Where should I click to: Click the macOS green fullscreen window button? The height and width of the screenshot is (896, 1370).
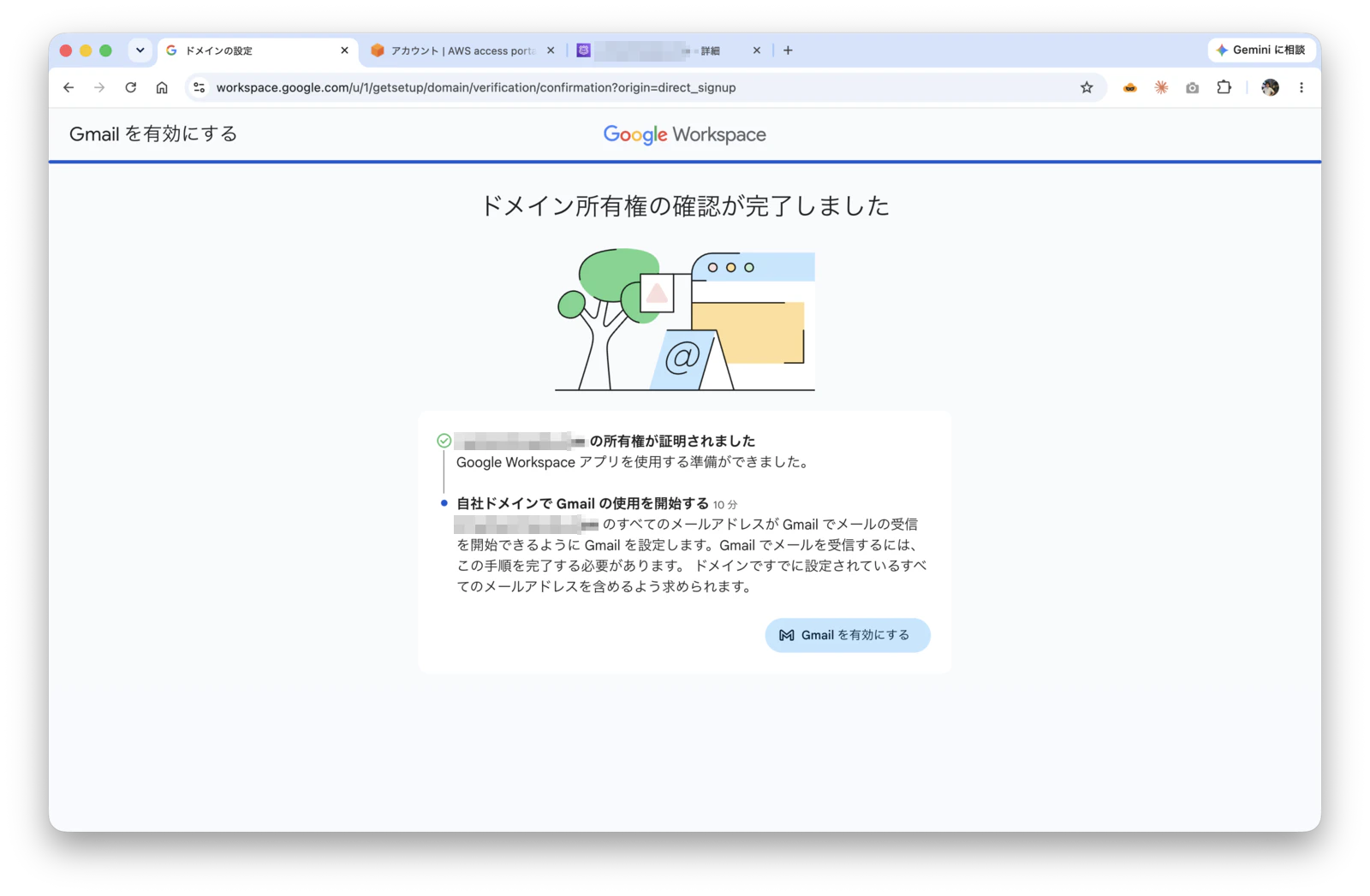[x=105, y=50]
